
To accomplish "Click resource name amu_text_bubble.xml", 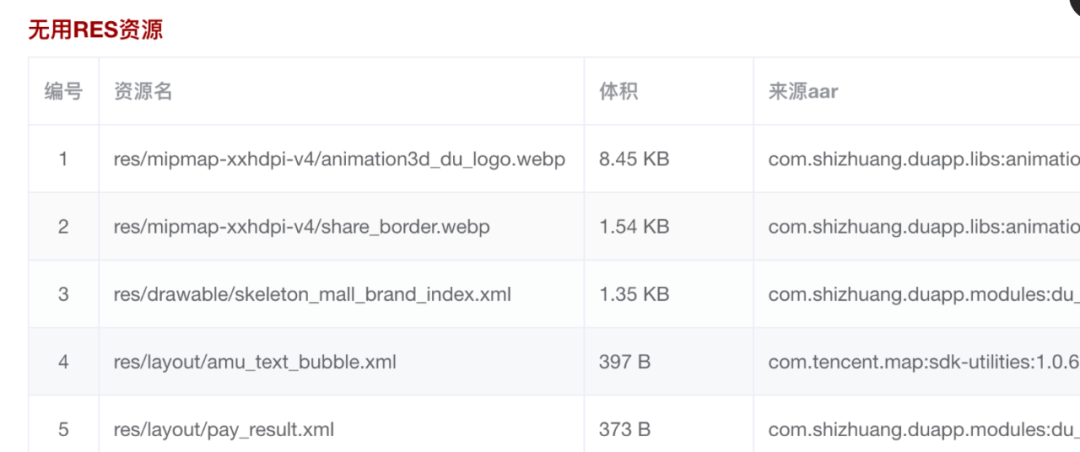I will point(255,362).
